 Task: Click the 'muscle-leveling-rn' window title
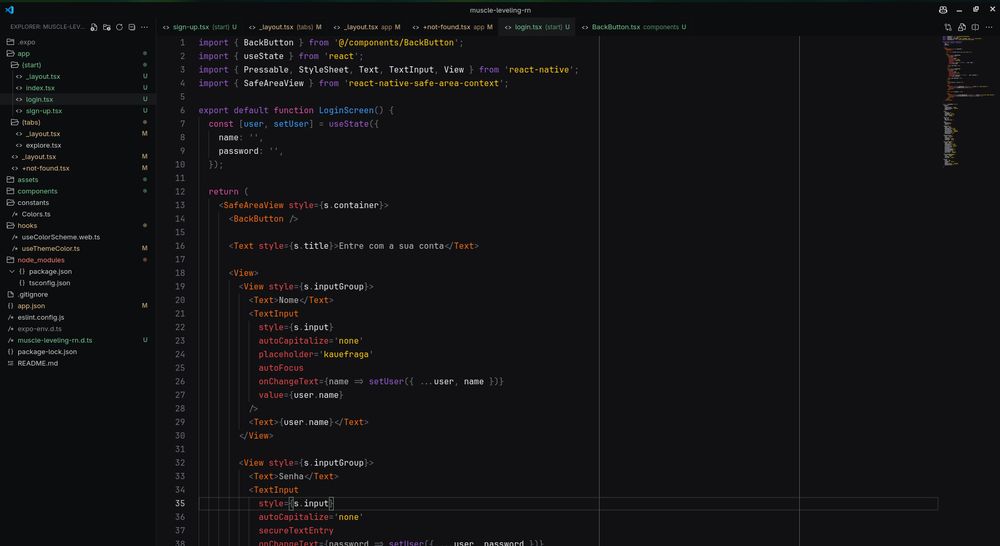500,10
